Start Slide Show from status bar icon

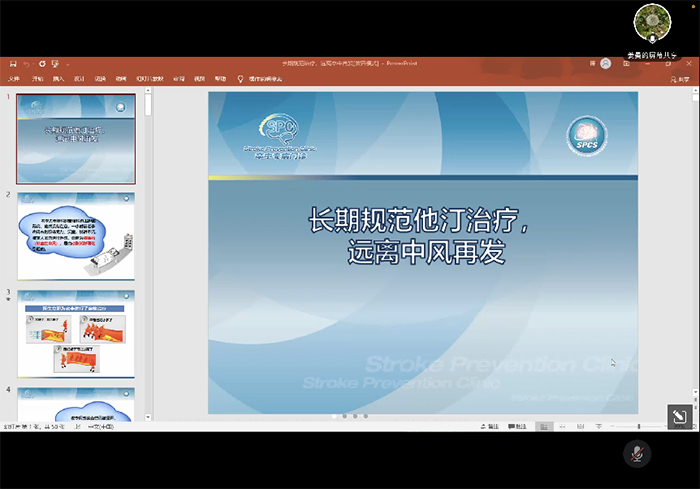point(598,426)
